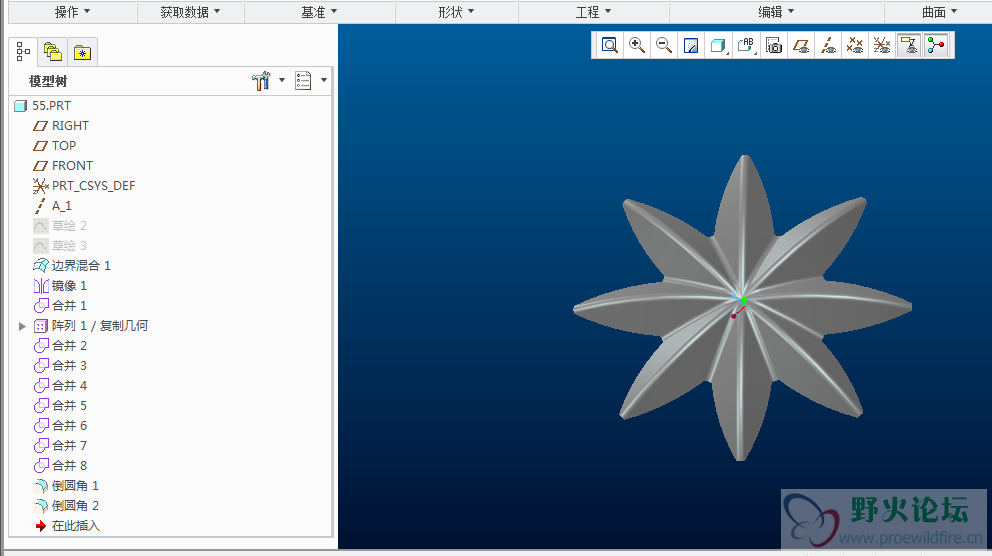Viewport: 992px width, 556px height.
Task: Click the coordinate system at model center
Action: click(739, 306)
